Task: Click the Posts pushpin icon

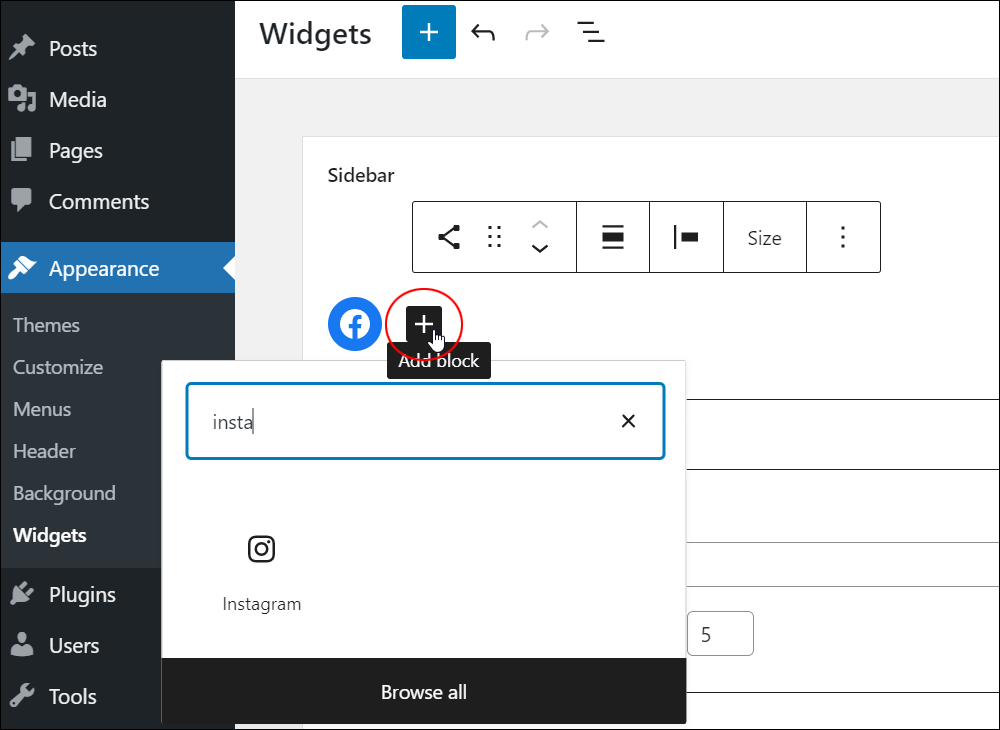Action: (22, 48)
